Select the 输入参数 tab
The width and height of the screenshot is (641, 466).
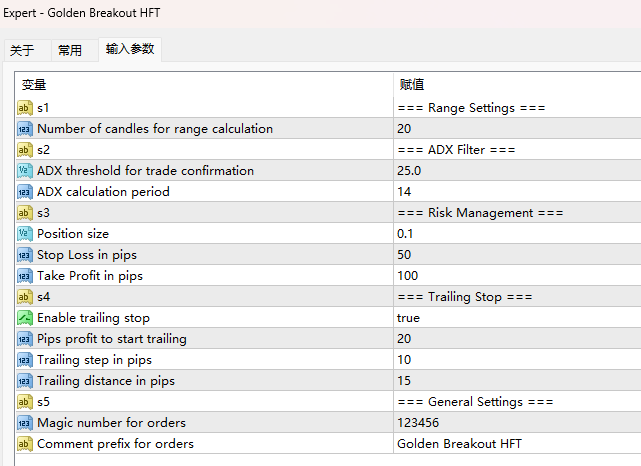[130, 49]
